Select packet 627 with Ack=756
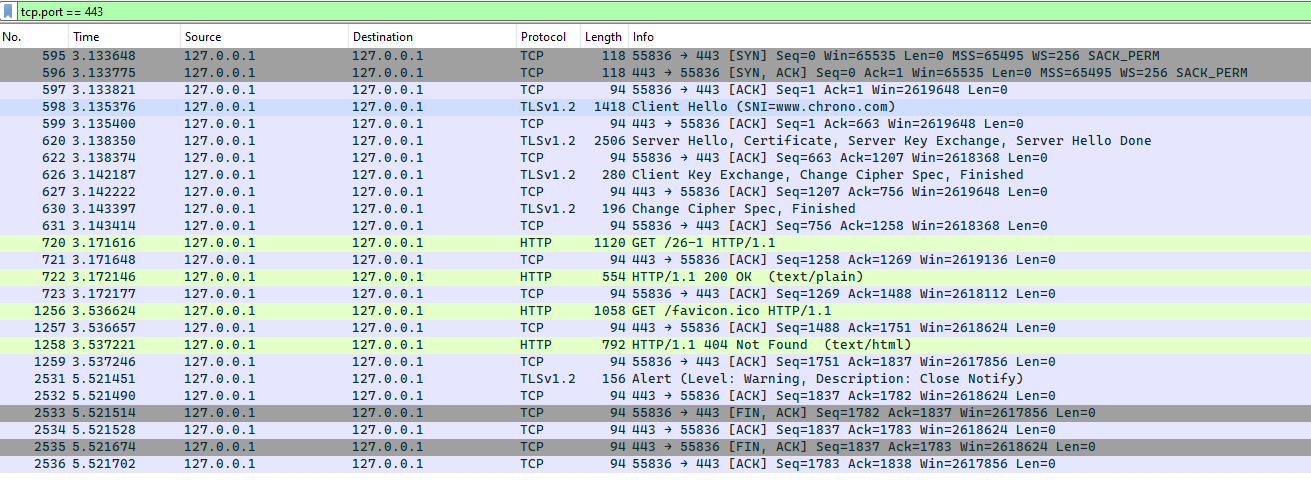 655,192
